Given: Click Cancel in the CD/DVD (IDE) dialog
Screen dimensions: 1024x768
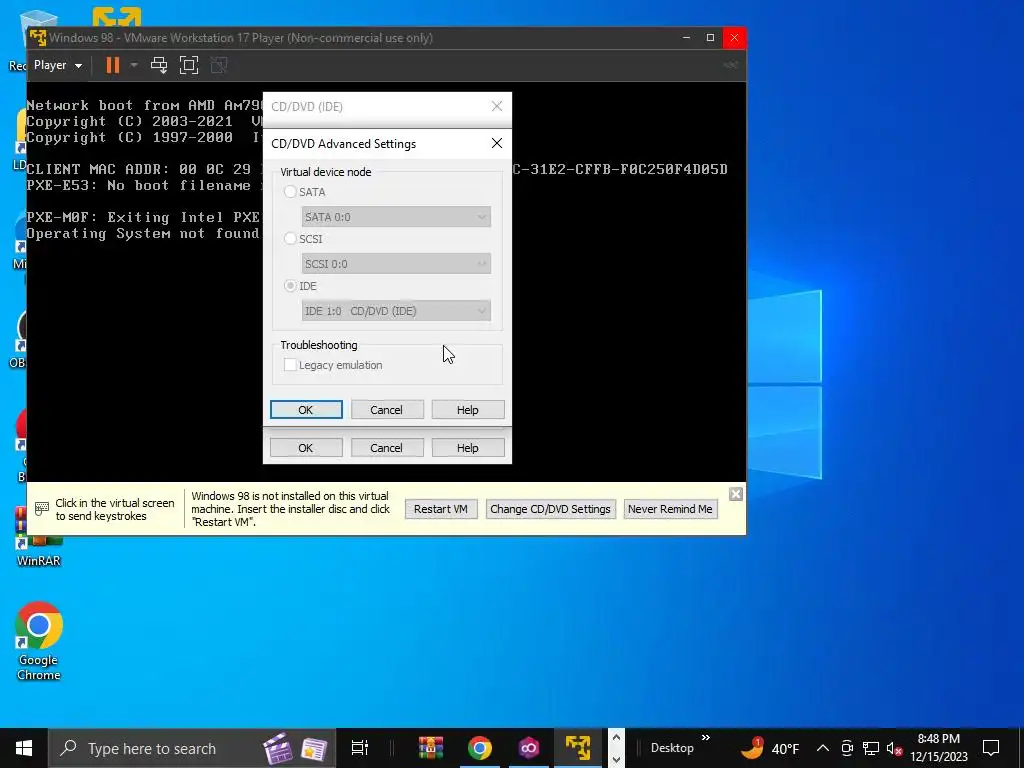Looking at the screenshot, I should [x=387, y=447].
